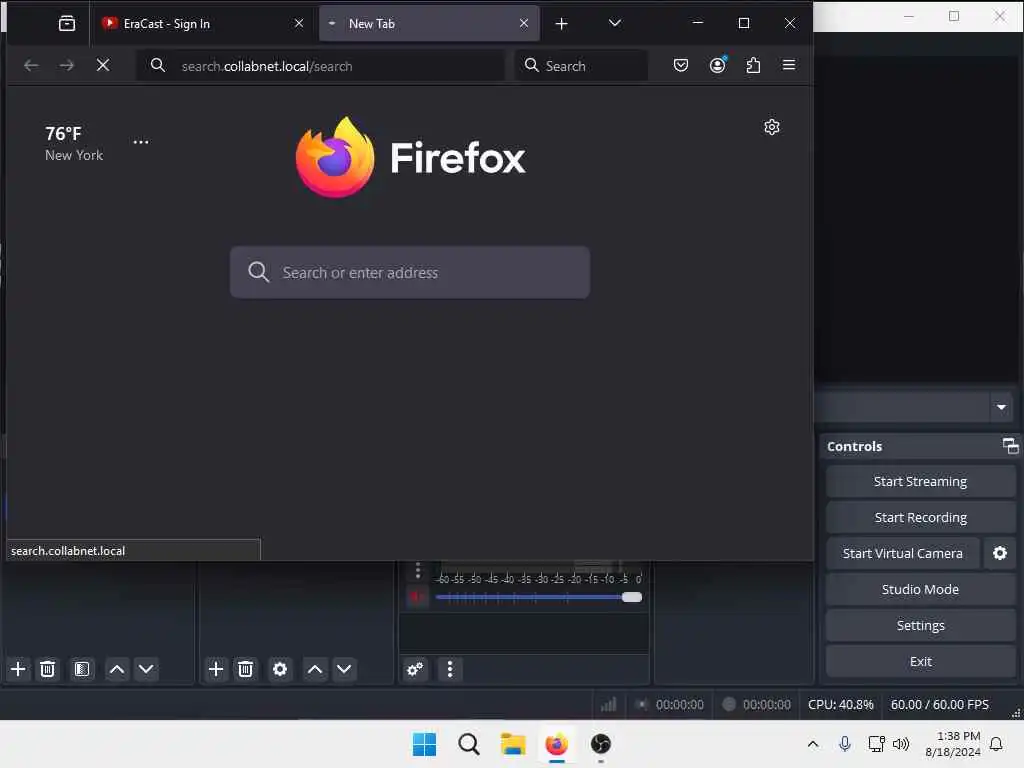
Task: Enable Studio Mode in OBS
Action: pos(920,589)
